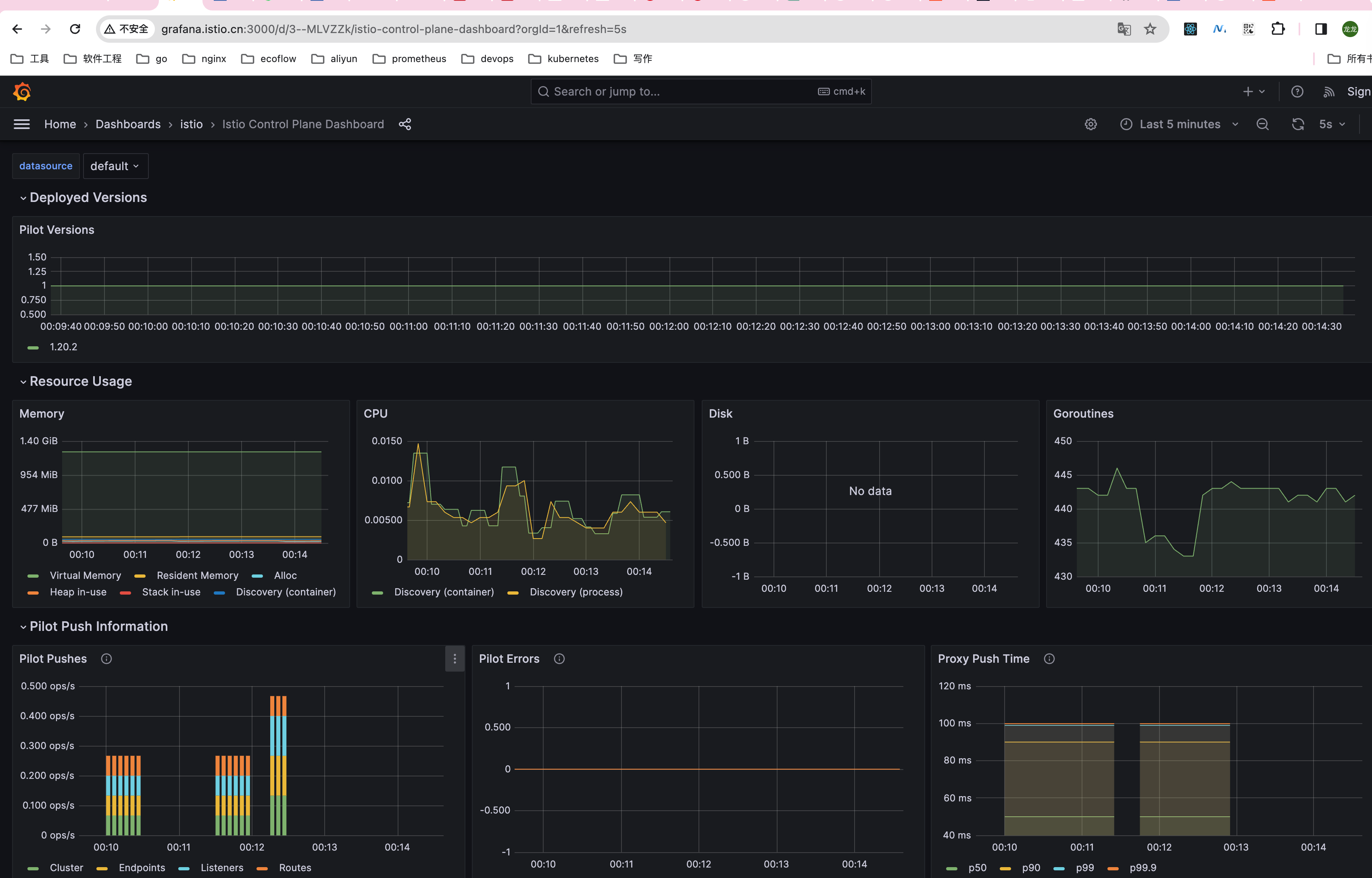Image resolution: width=1372 pixels, height=878 pixels.
Task: Go to Dashboards in breadcrumb
Action: [x=128, y=124]
